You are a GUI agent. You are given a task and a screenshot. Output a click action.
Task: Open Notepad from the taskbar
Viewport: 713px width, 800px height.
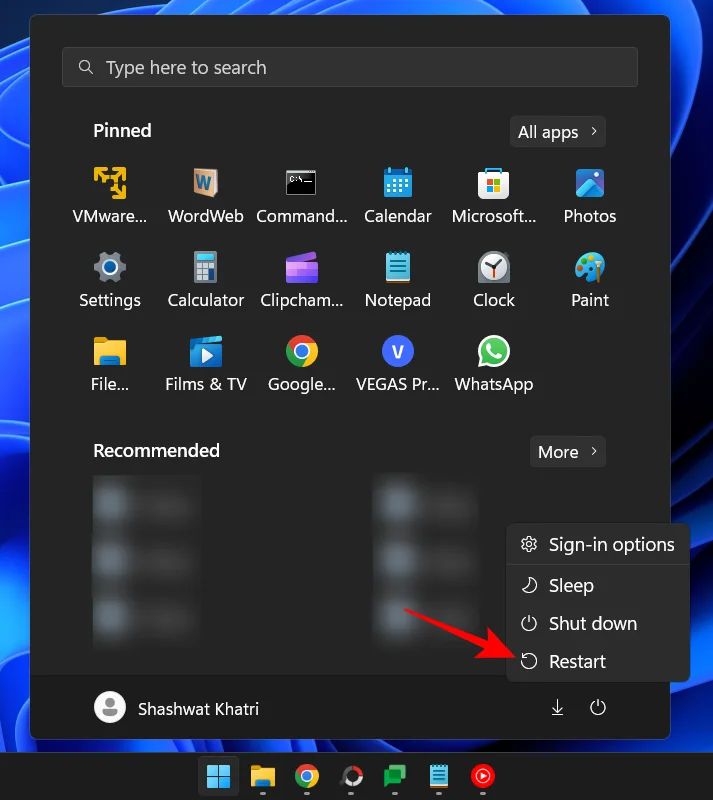pos(439,776)
